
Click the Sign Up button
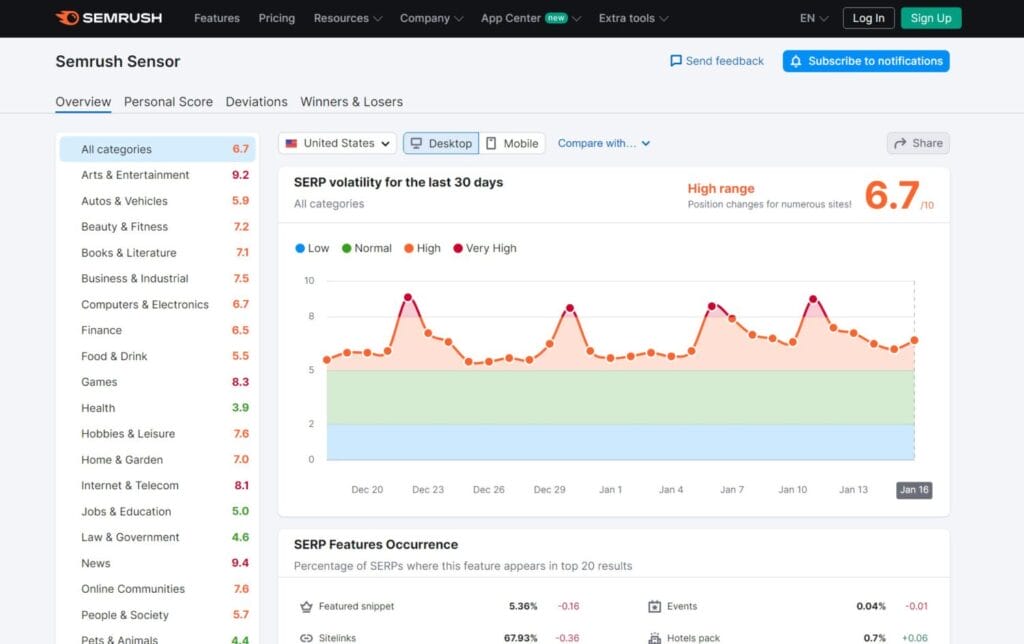(x=931, y=18)
